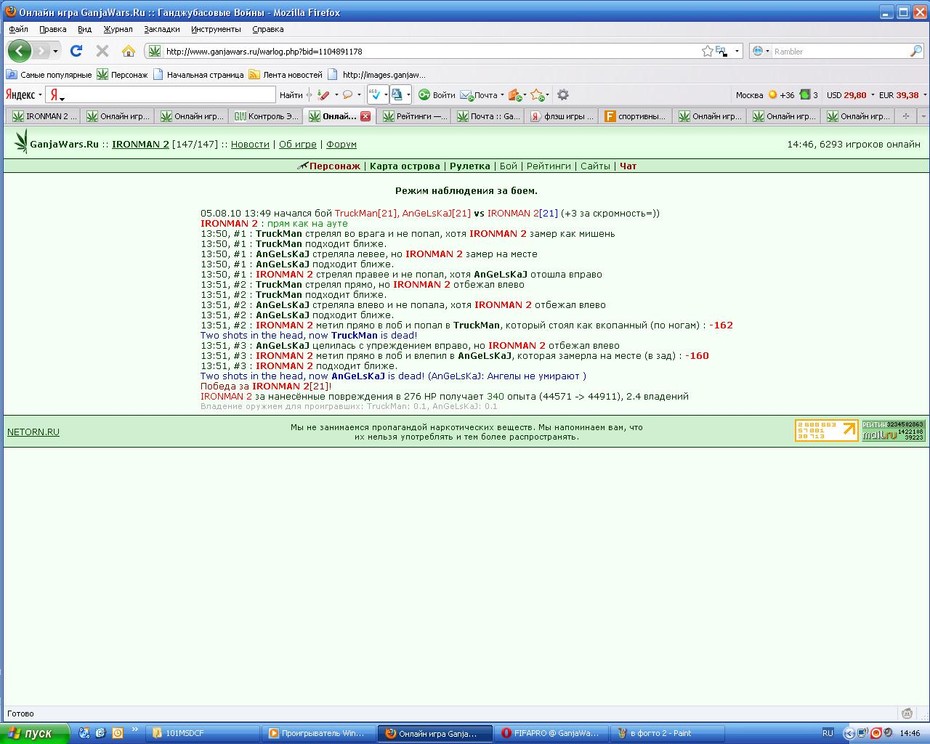Click the IRONMAN 2 profile link in header
Image resolution: width=930 pixels, height=744 pixels.
141,144
